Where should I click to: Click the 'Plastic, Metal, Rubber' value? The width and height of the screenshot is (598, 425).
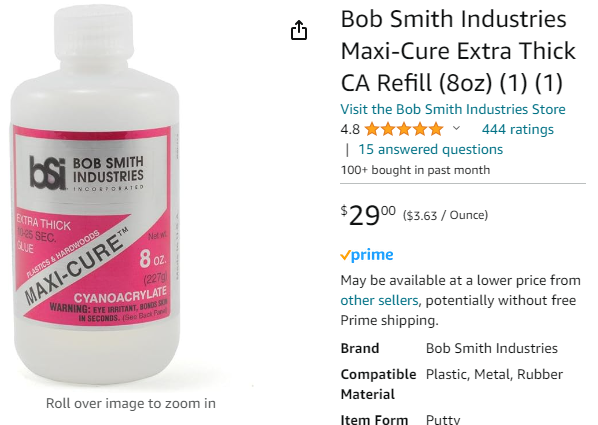pyautogui.click(x=494, y=375)
